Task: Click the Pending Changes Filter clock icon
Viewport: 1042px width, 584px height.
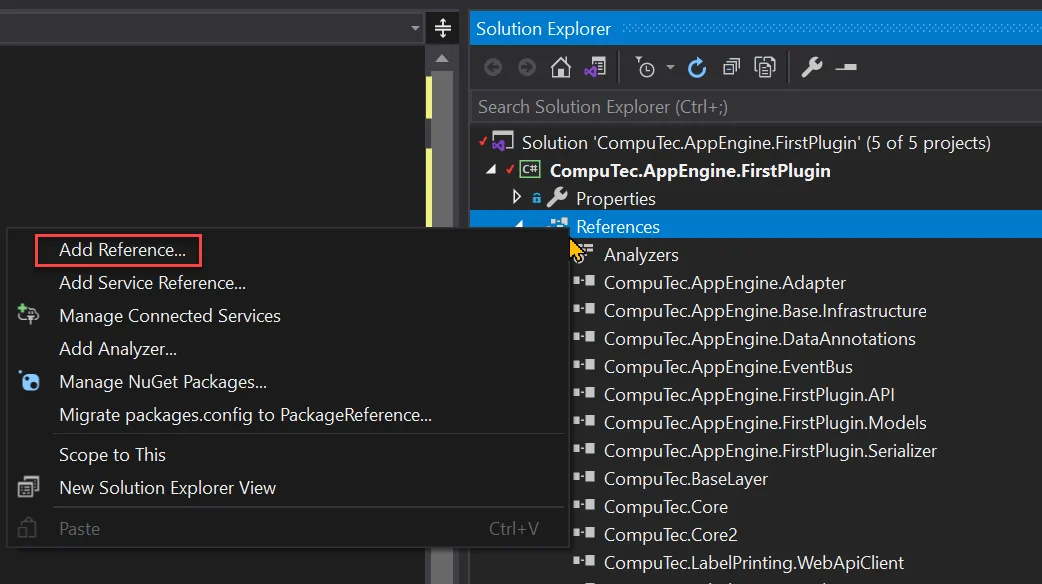Action: pyautogui.click(x=646, y=68)
